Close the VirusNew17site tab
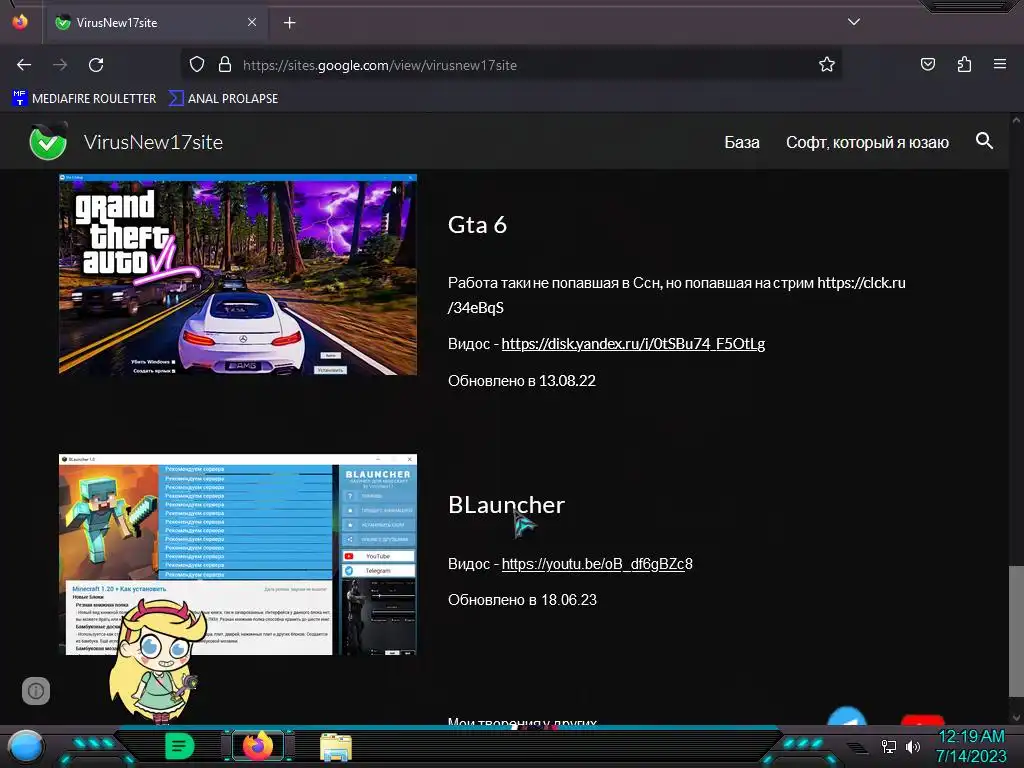 tap(252, 22)
